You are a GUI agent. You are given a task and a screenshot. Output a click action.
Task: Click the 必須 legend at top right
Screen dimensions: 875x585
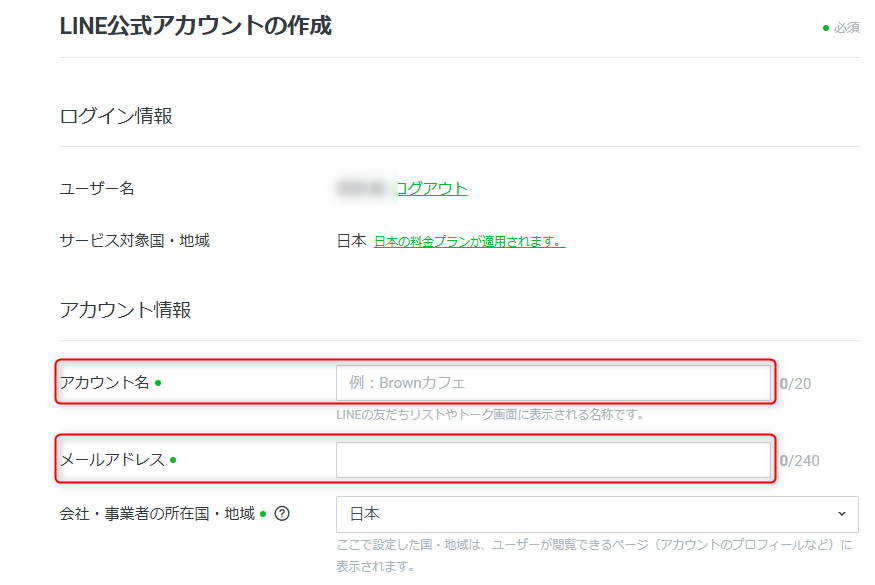click(845, 28)
